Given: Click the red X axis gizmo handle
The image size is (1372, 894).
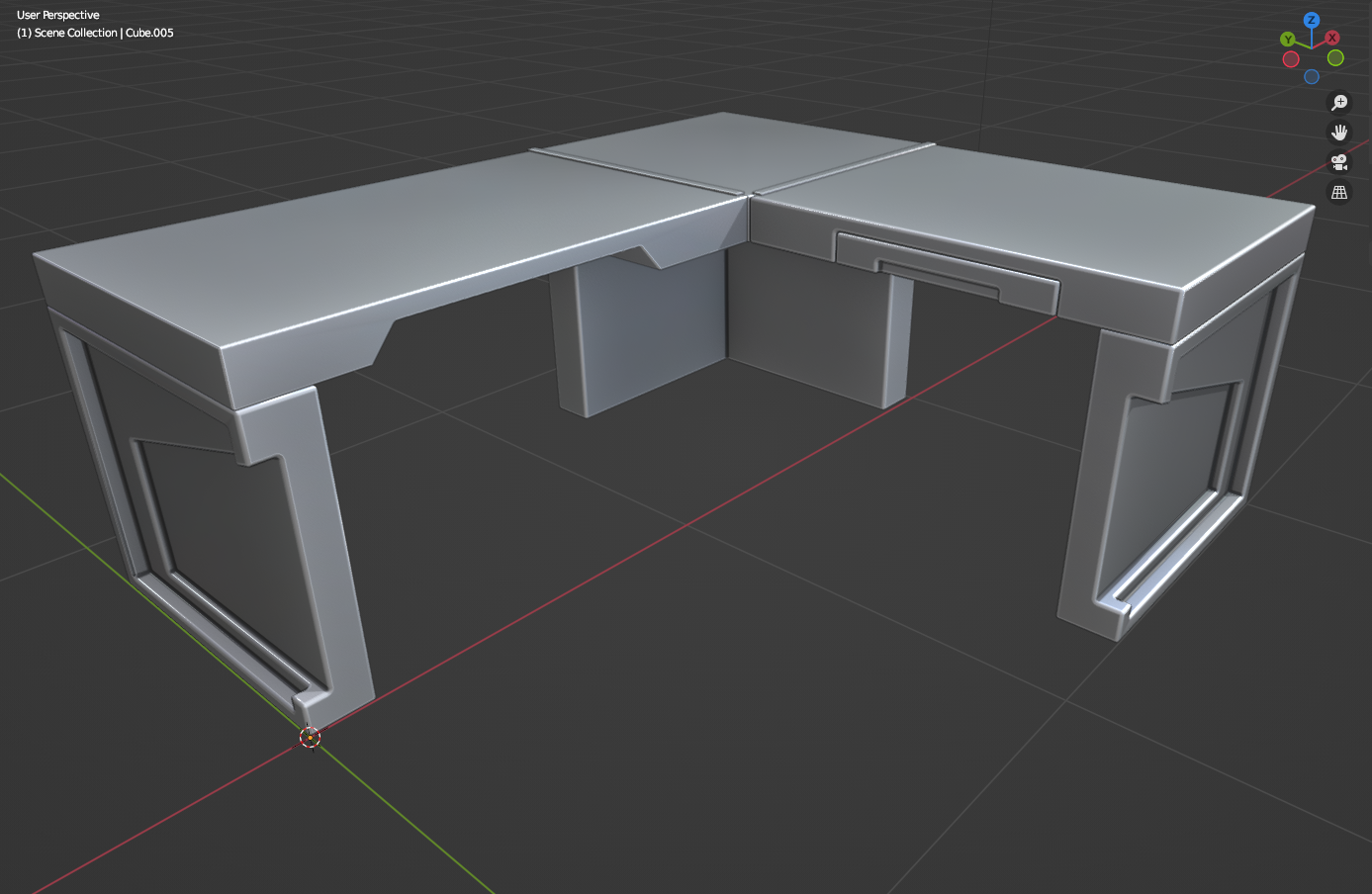Looking at the screenshot, I should 1332,38.
